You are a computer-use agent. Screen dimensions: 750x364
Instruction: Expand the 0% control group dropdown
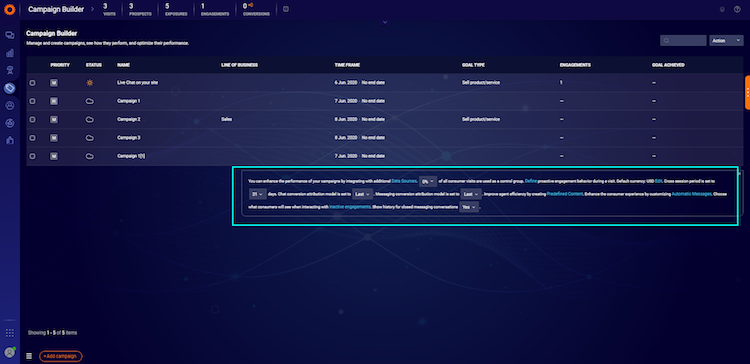428,181
